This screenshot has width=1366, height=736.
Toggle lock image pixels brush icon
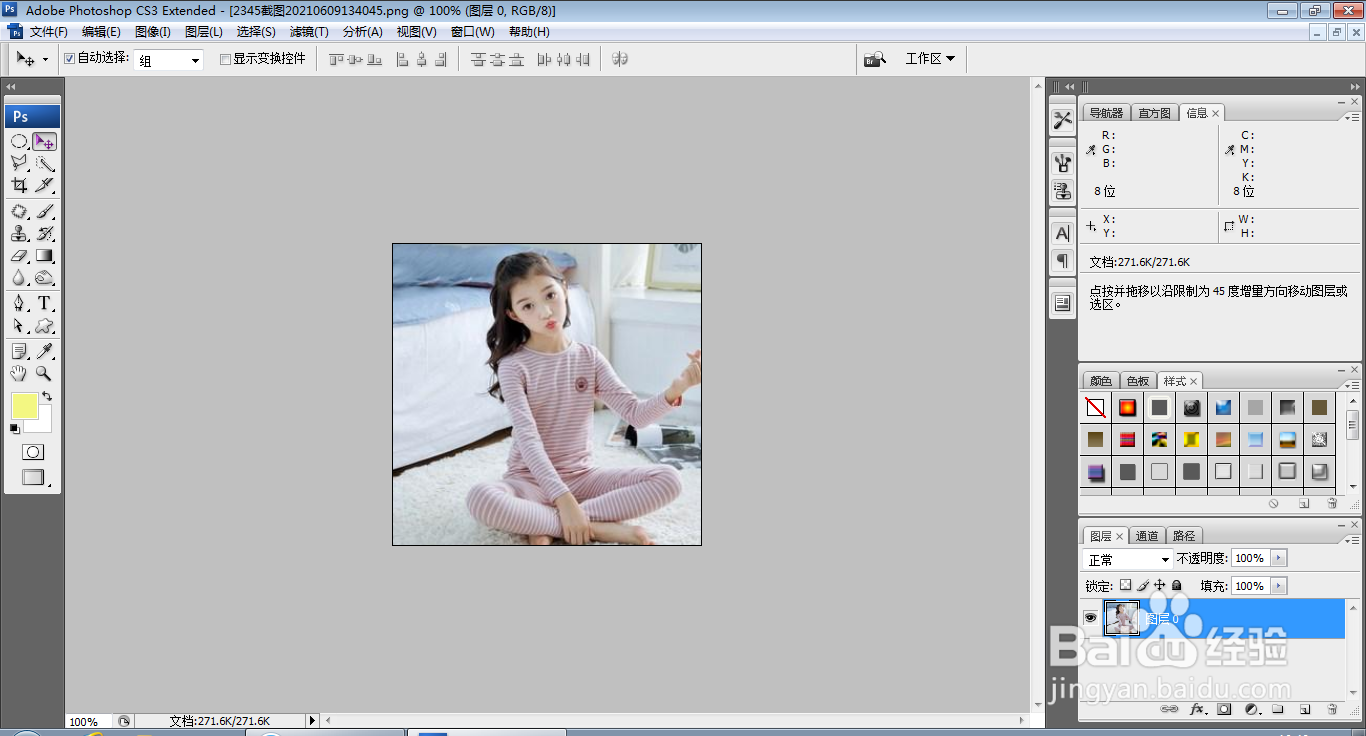(x=1143, y=585)
